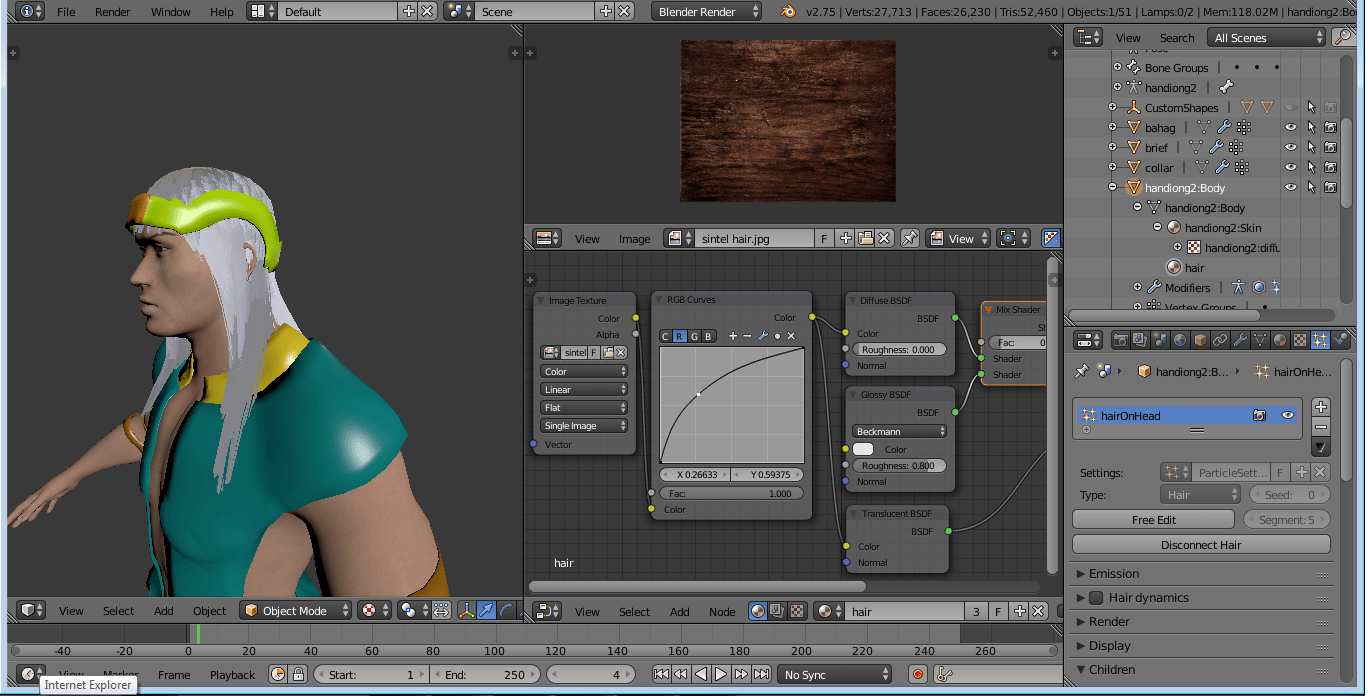Open the Help menu

coord(222,12)
